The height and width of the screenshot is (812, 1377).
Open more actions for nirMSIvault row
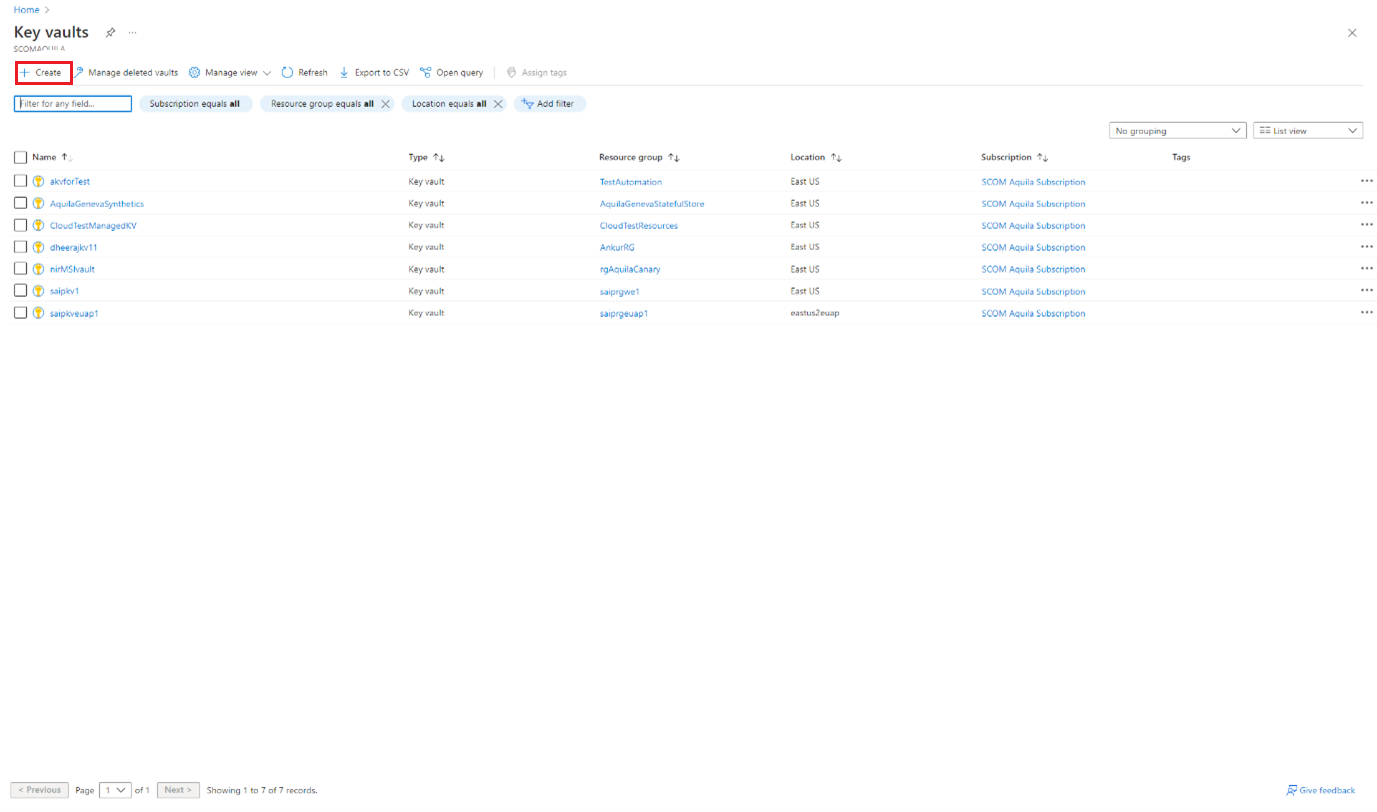tap(1366, 269)
